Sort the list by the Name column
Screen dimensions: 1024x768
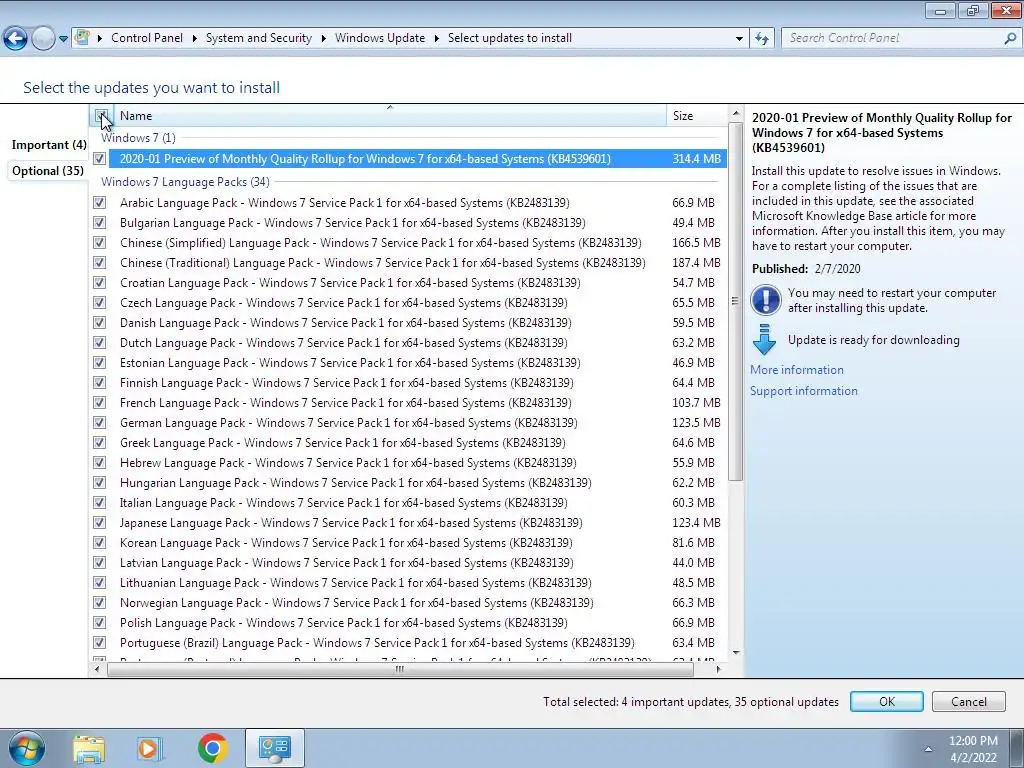pyautogui.click(x=391, y=116)
